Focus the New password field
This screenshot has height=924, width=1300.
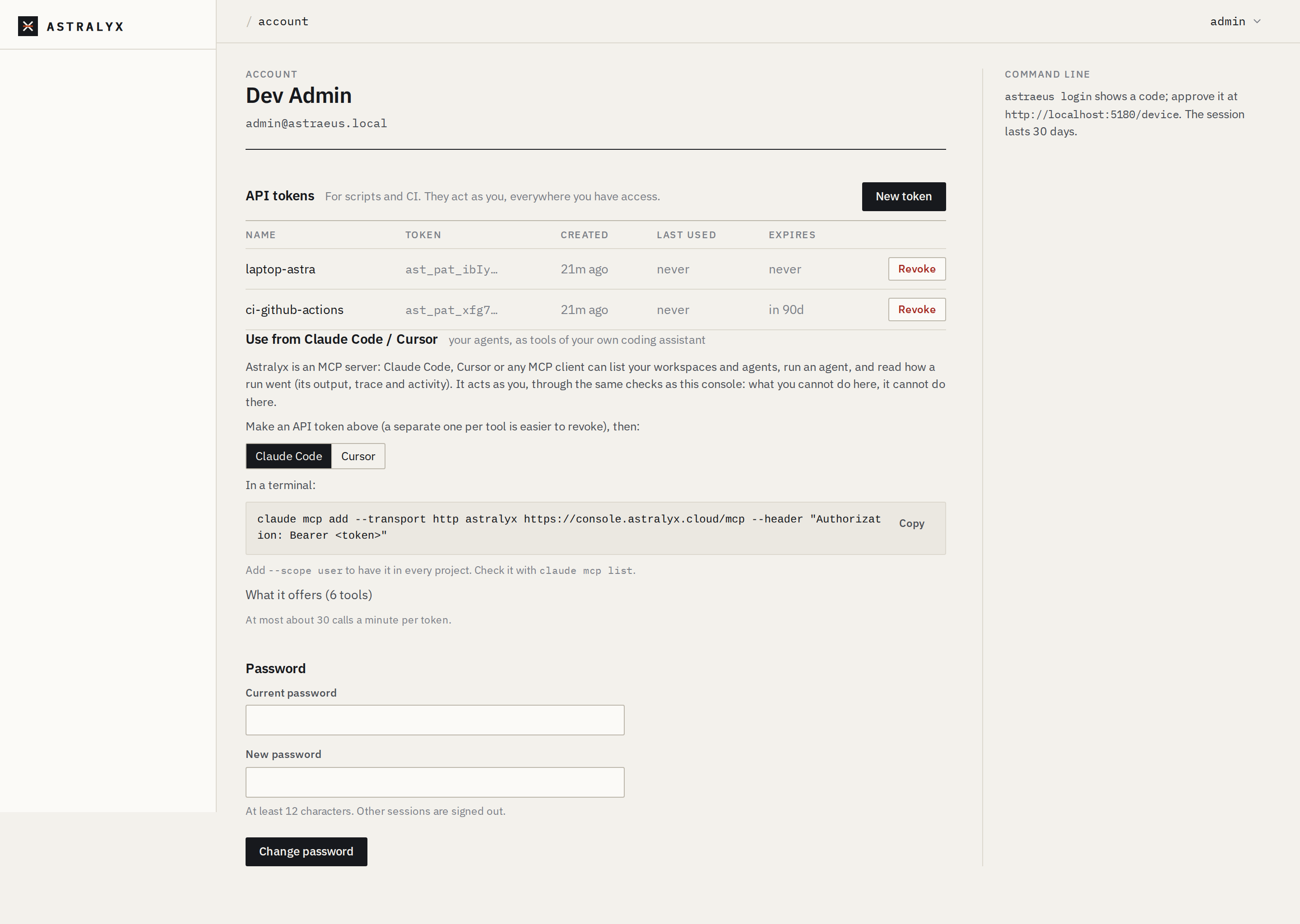coord(435,782)
